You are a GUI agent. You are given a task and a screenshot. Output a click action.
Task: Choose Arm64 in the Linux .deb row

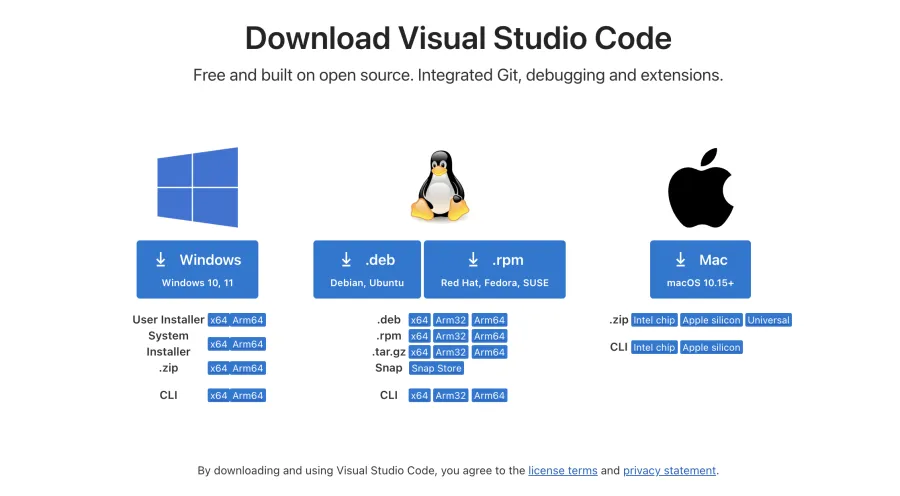(x=490, y=320)
